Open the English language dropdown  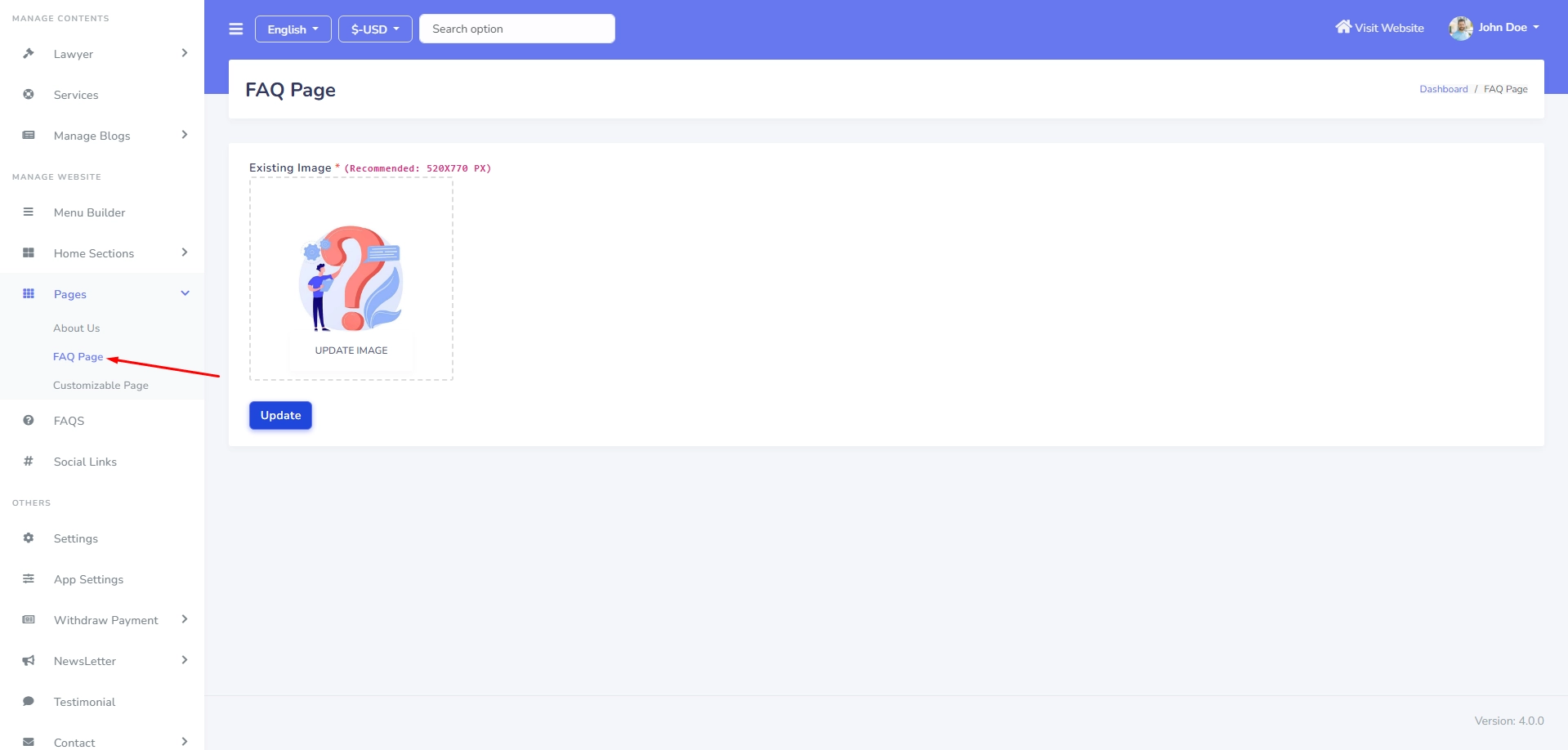293,29
